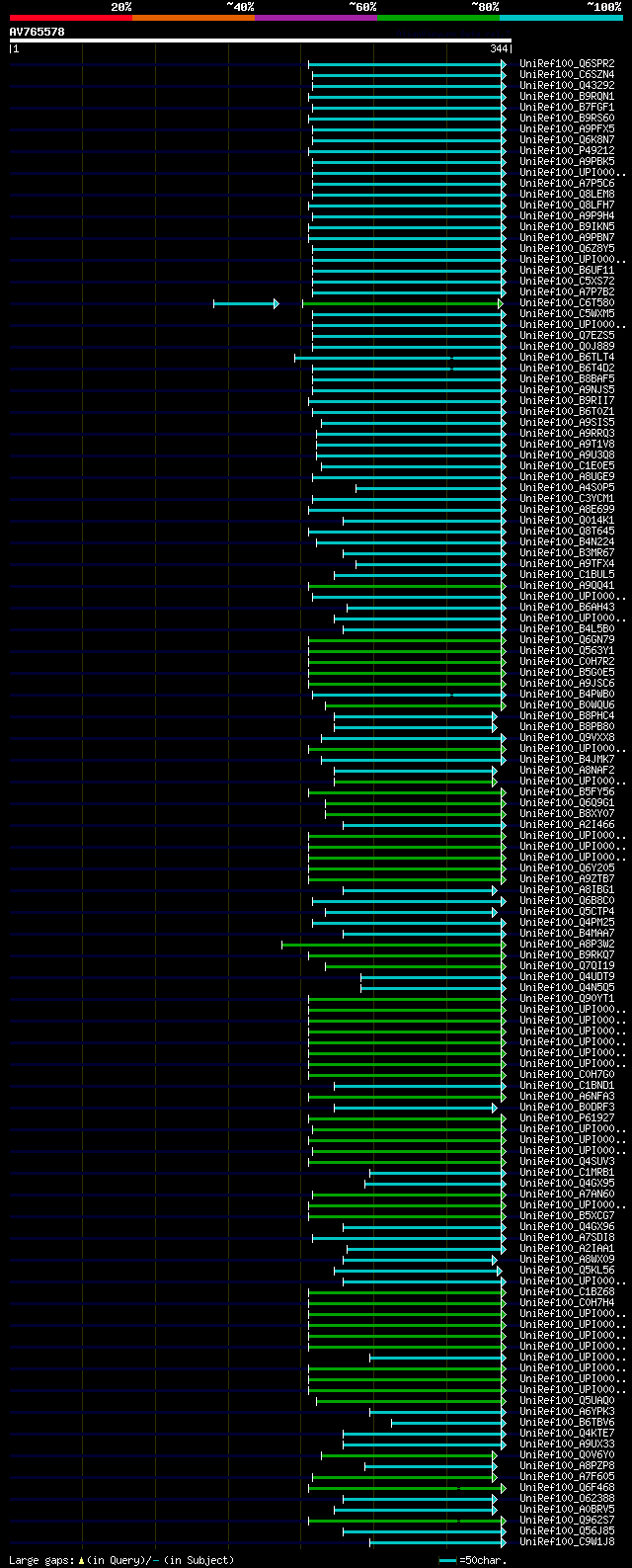Click label UniRef100_A8NAF2
Viewport: 632px width, 1568px height.
(567, 770)
